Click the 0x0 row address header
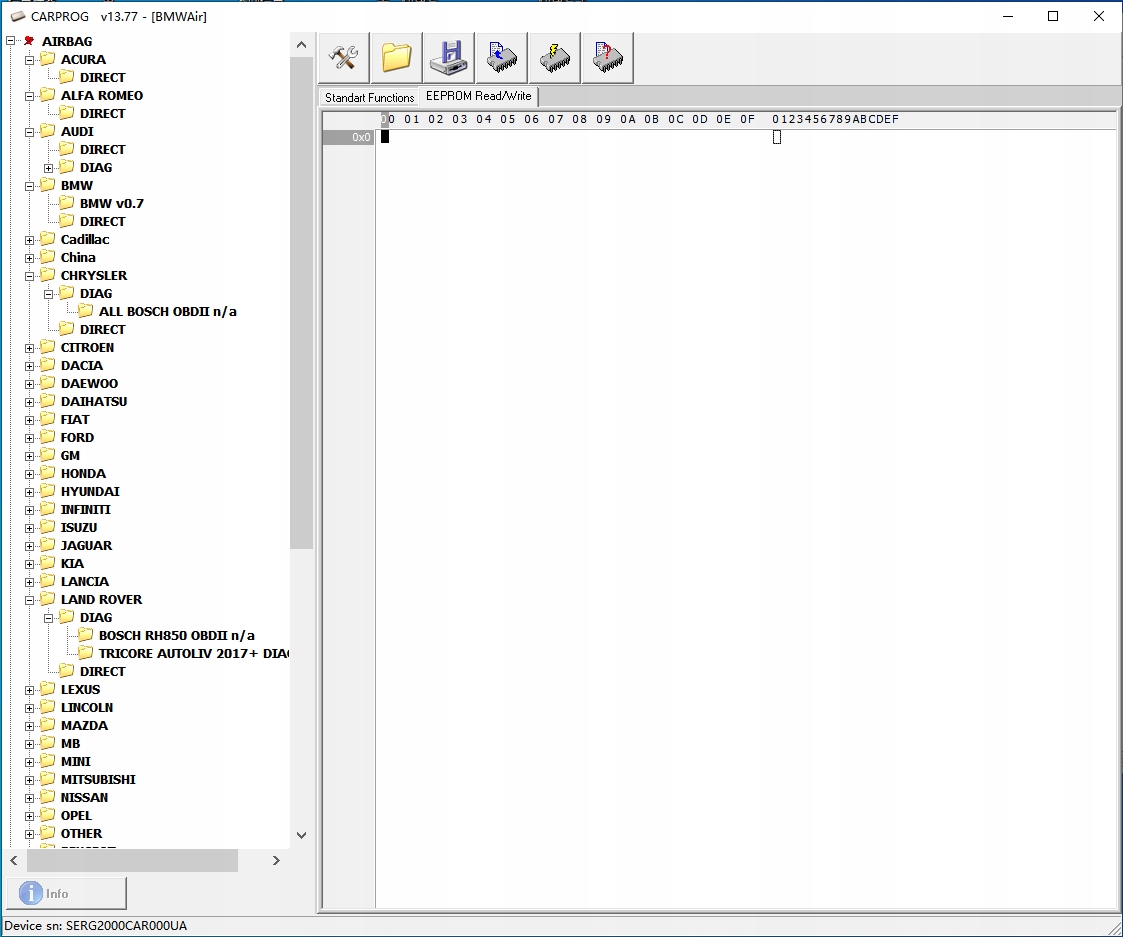1123x937 pixels. tap(348, 137)
